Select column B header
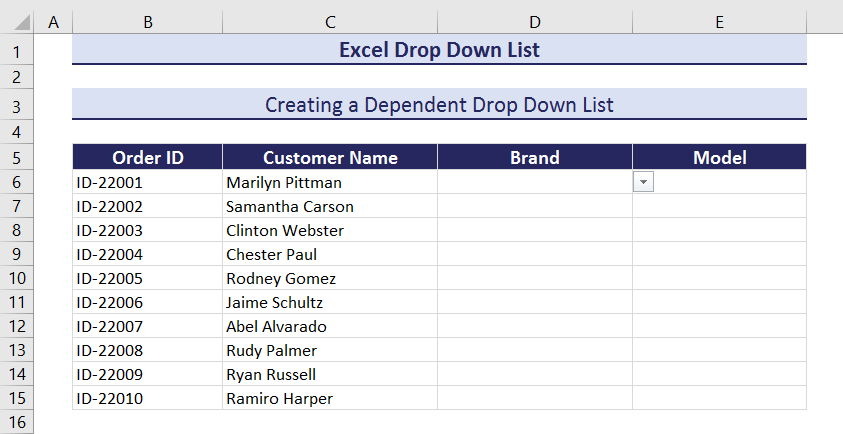 click(147, 22)
